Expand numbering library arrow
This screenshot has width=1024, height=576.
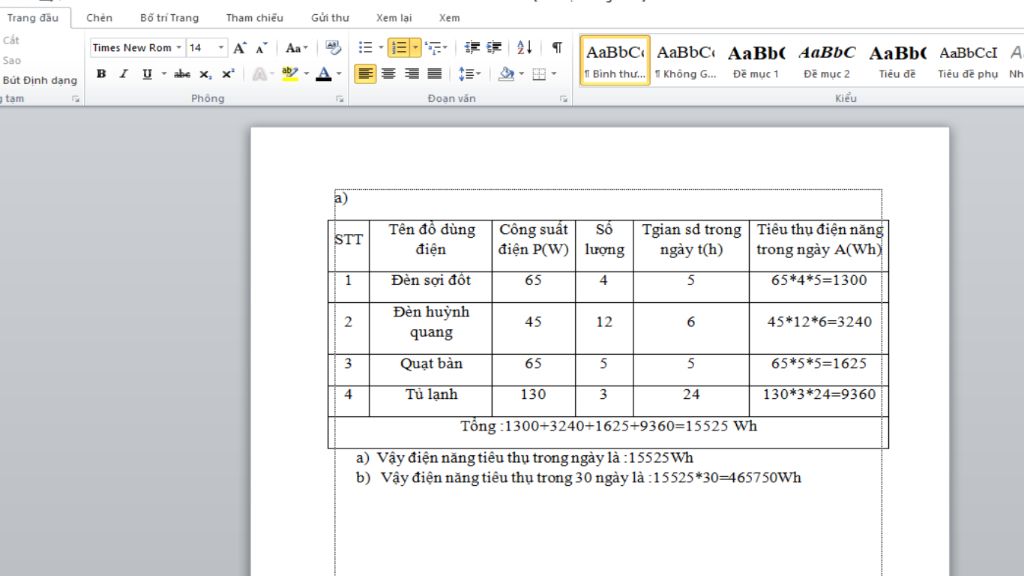pos(415,47)
